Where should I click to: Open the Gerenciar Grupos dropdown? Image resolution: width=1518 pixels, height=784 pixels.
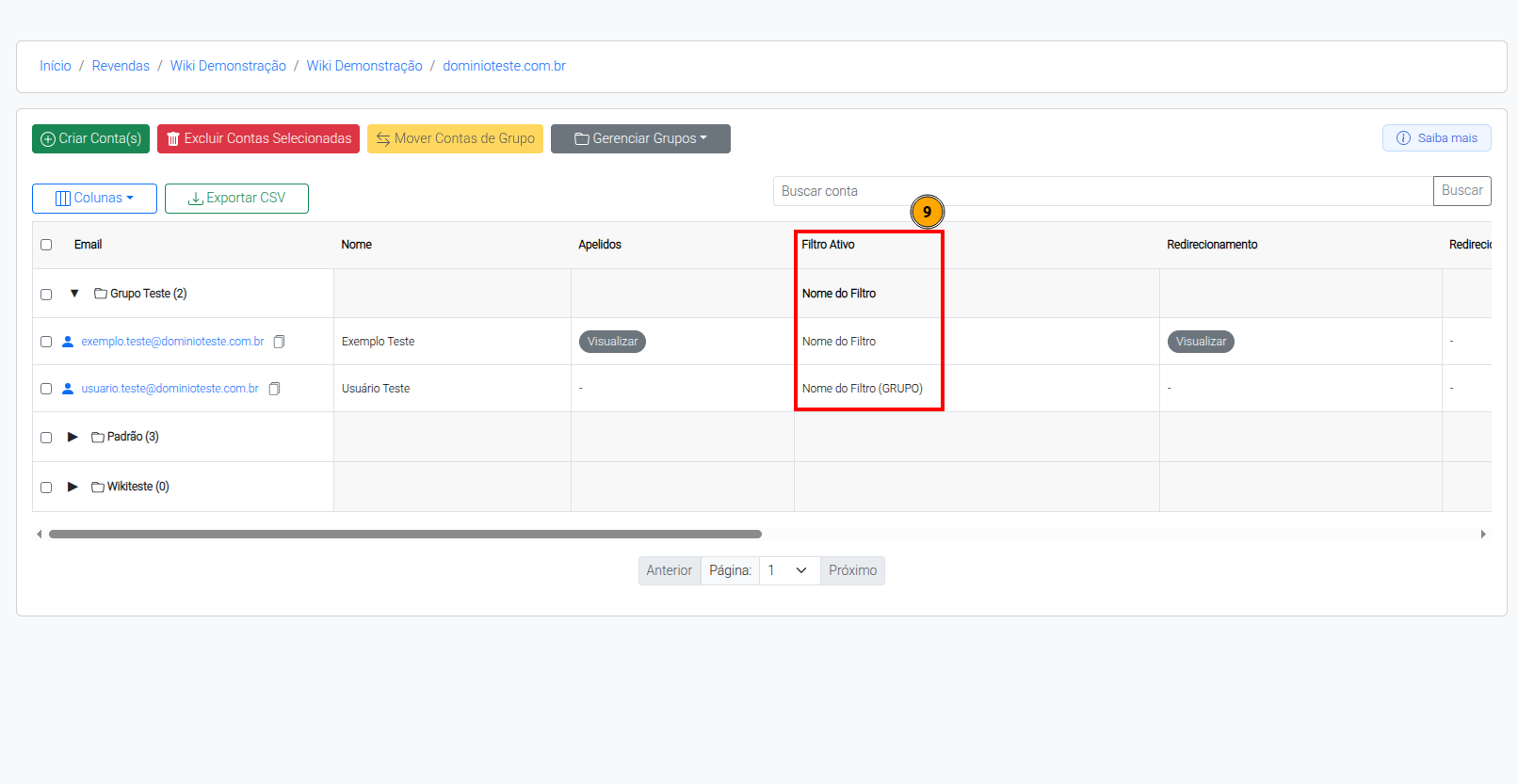(x=640, y=138)
